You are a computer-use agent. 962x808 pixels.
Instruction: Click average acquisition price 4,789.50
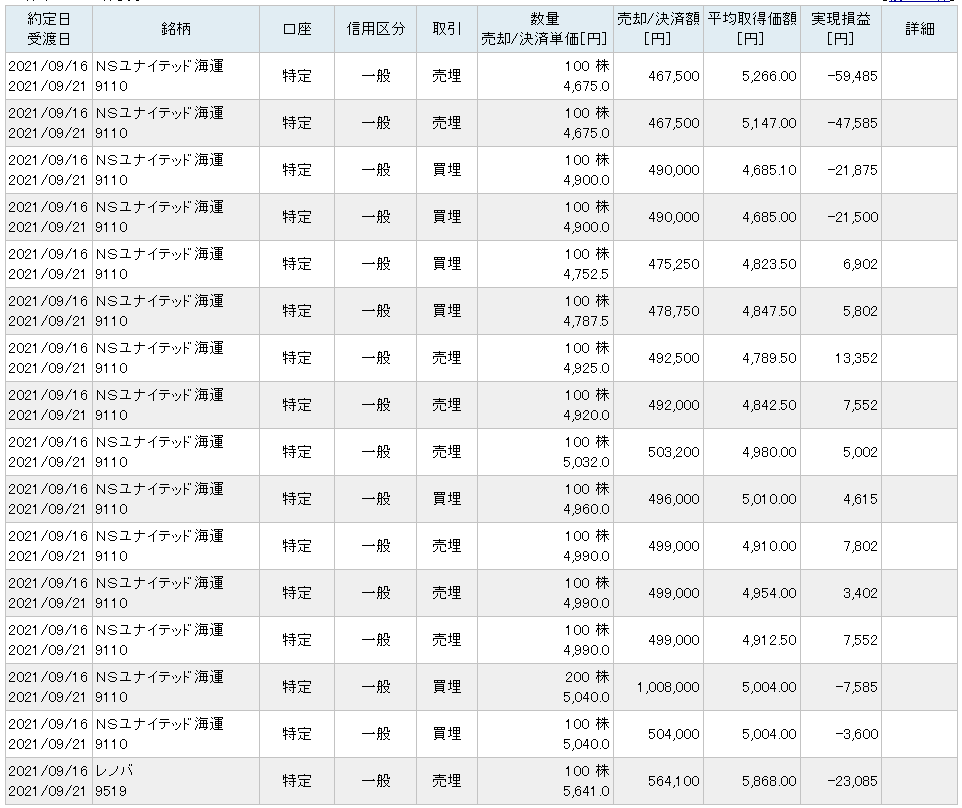pyautogui.click(x=769, y=358)
